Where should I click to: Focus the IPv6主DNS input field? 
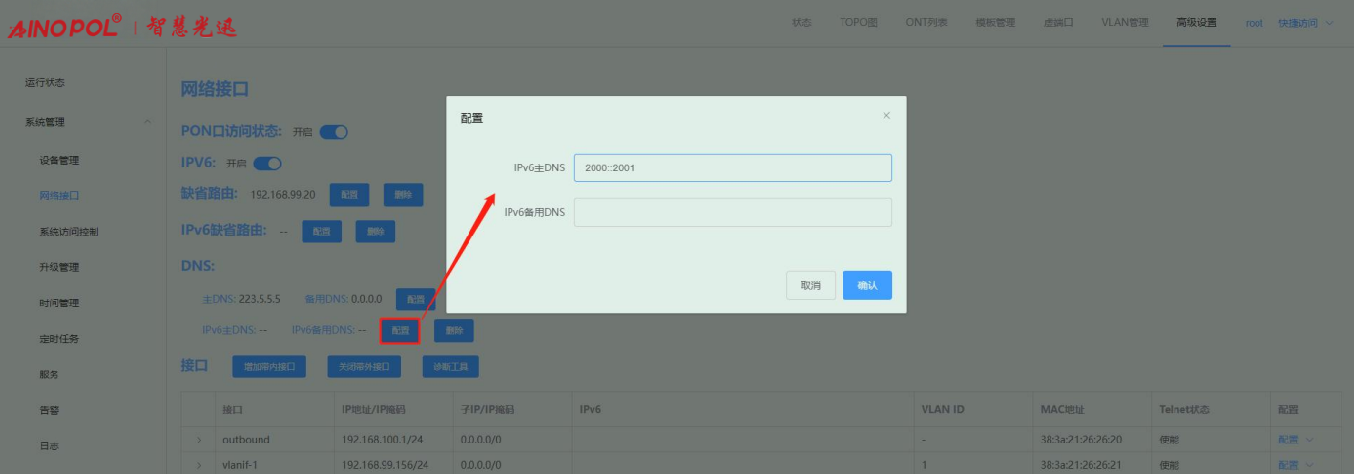(x=732, y=168)
